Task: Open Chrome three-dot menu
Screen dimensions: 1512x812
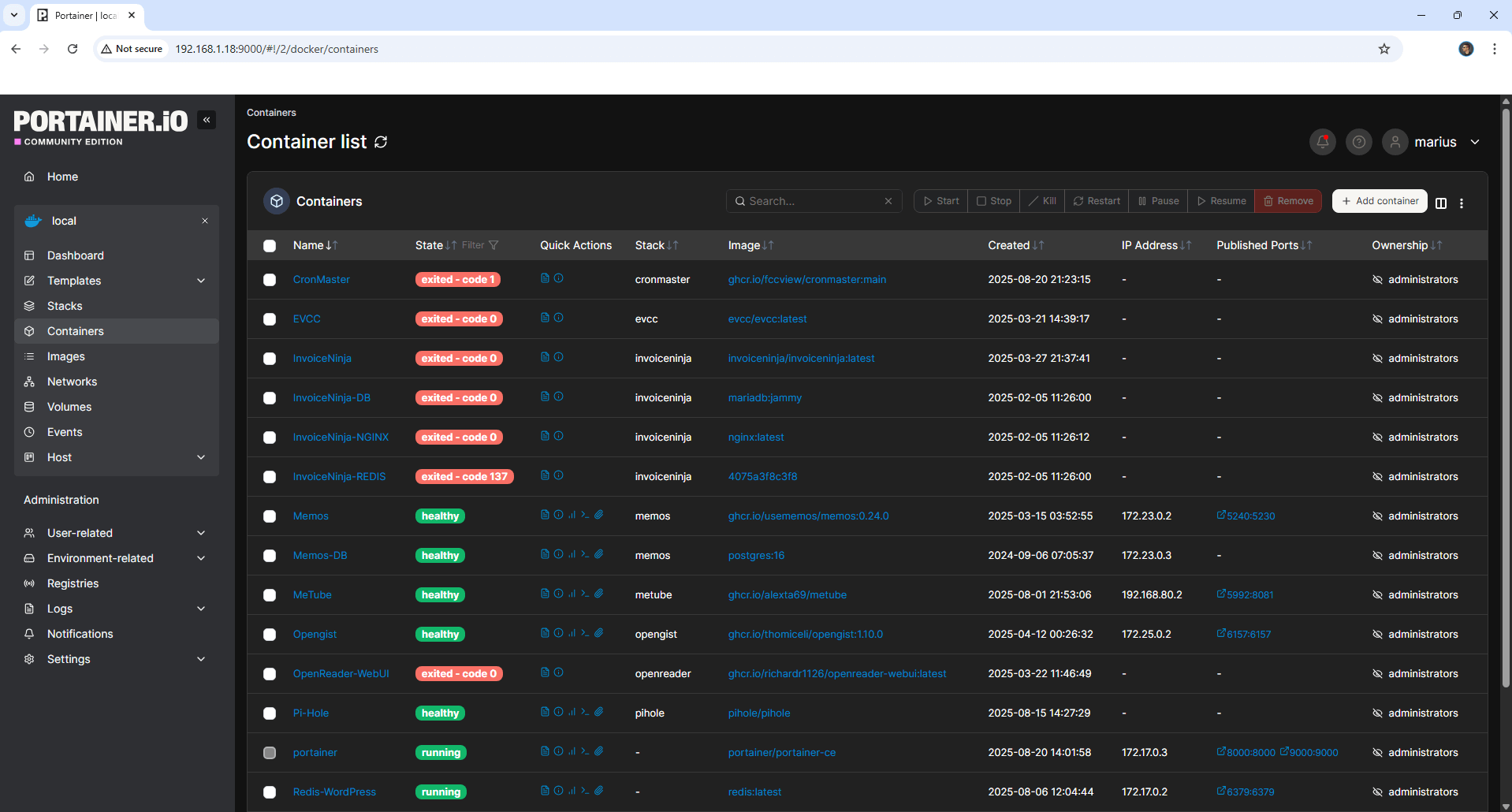Action: [x=1495, y=49]
